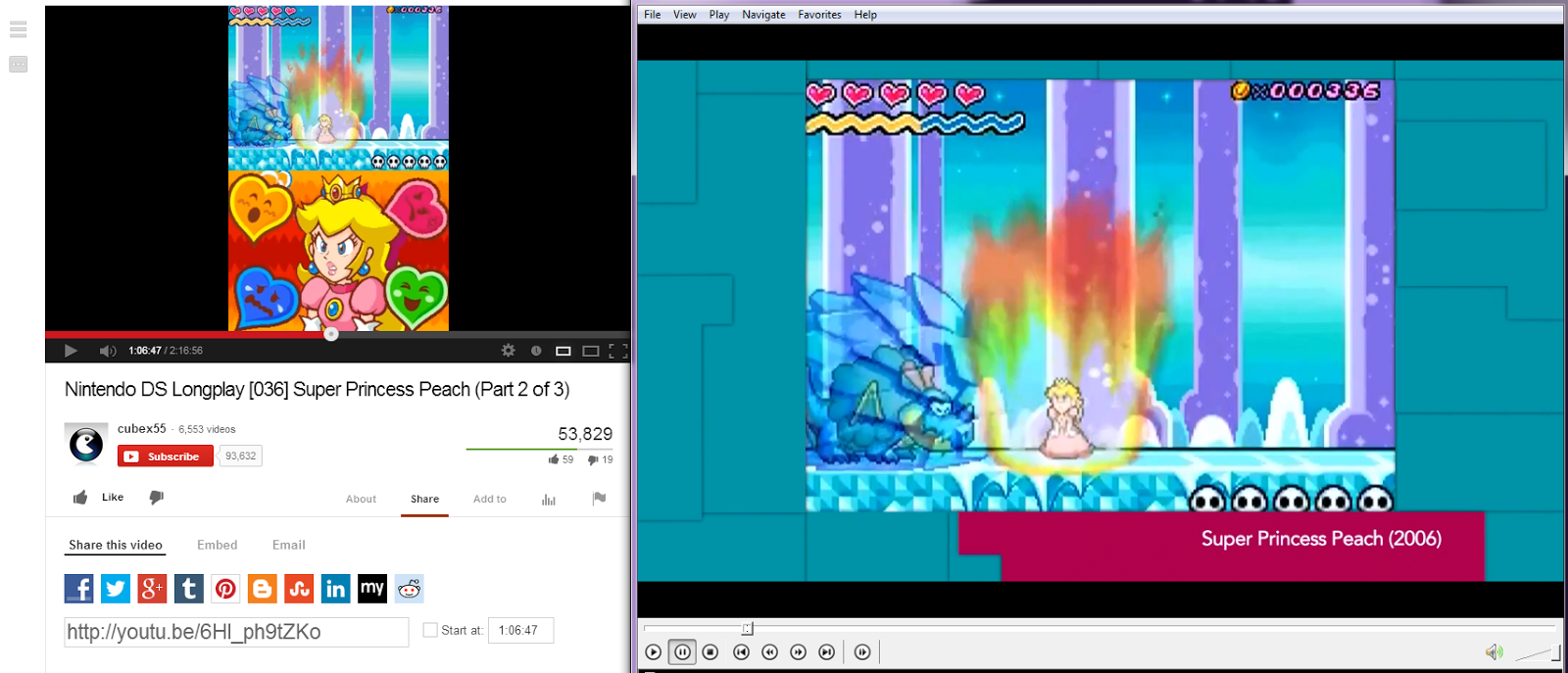Open the YouTube guide hamburger menu

[x=18, y=29]
